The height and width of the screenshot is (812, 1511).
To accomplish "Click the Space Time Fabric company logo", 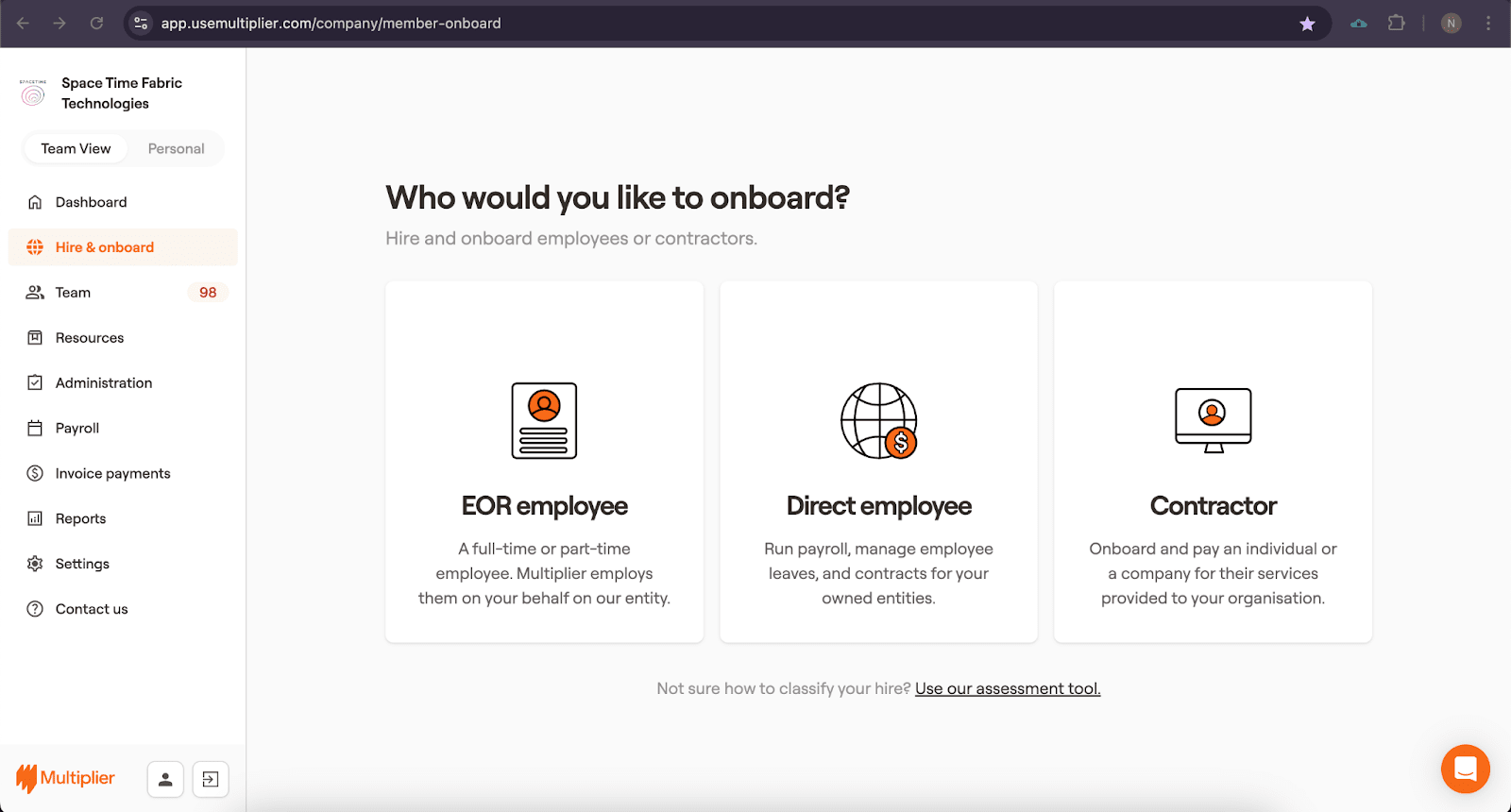I will 33,93.
